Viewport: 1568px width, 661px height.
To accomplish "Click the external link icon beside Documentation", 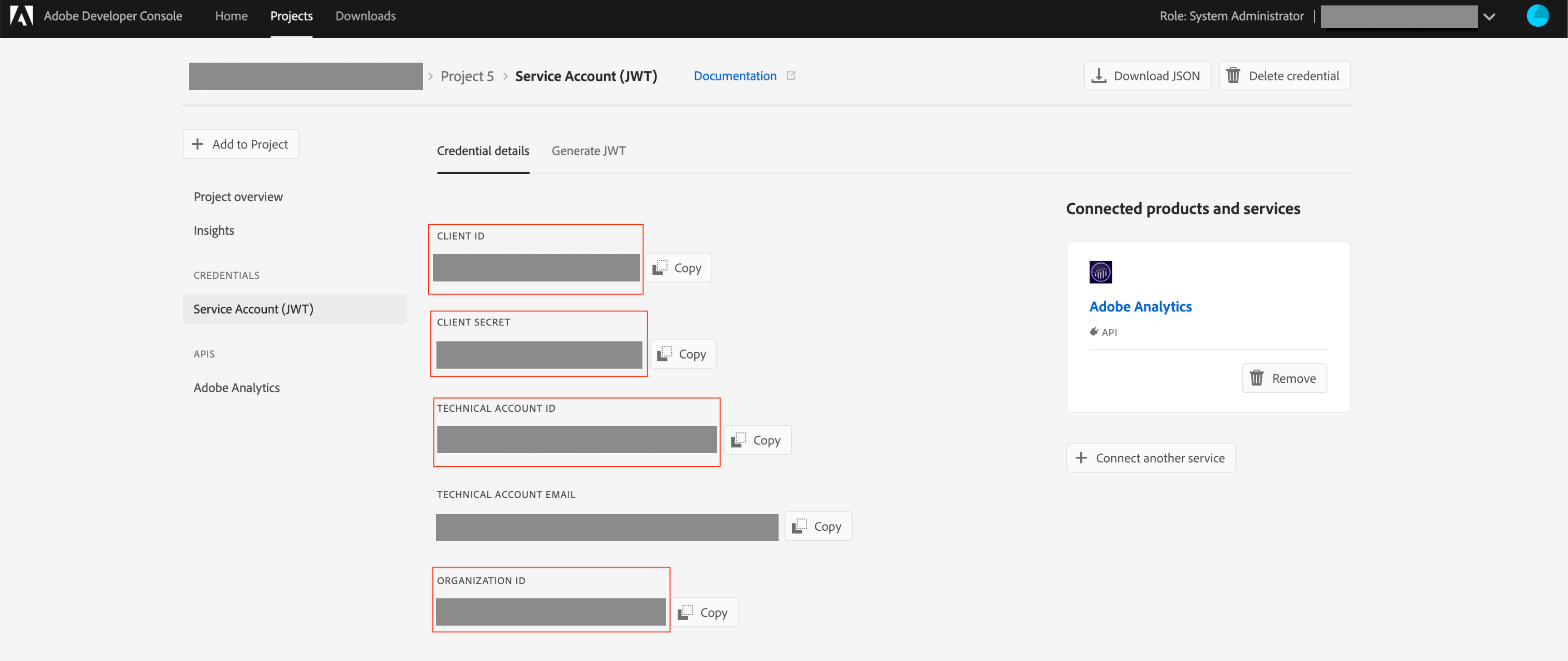I will click(791, 75).
